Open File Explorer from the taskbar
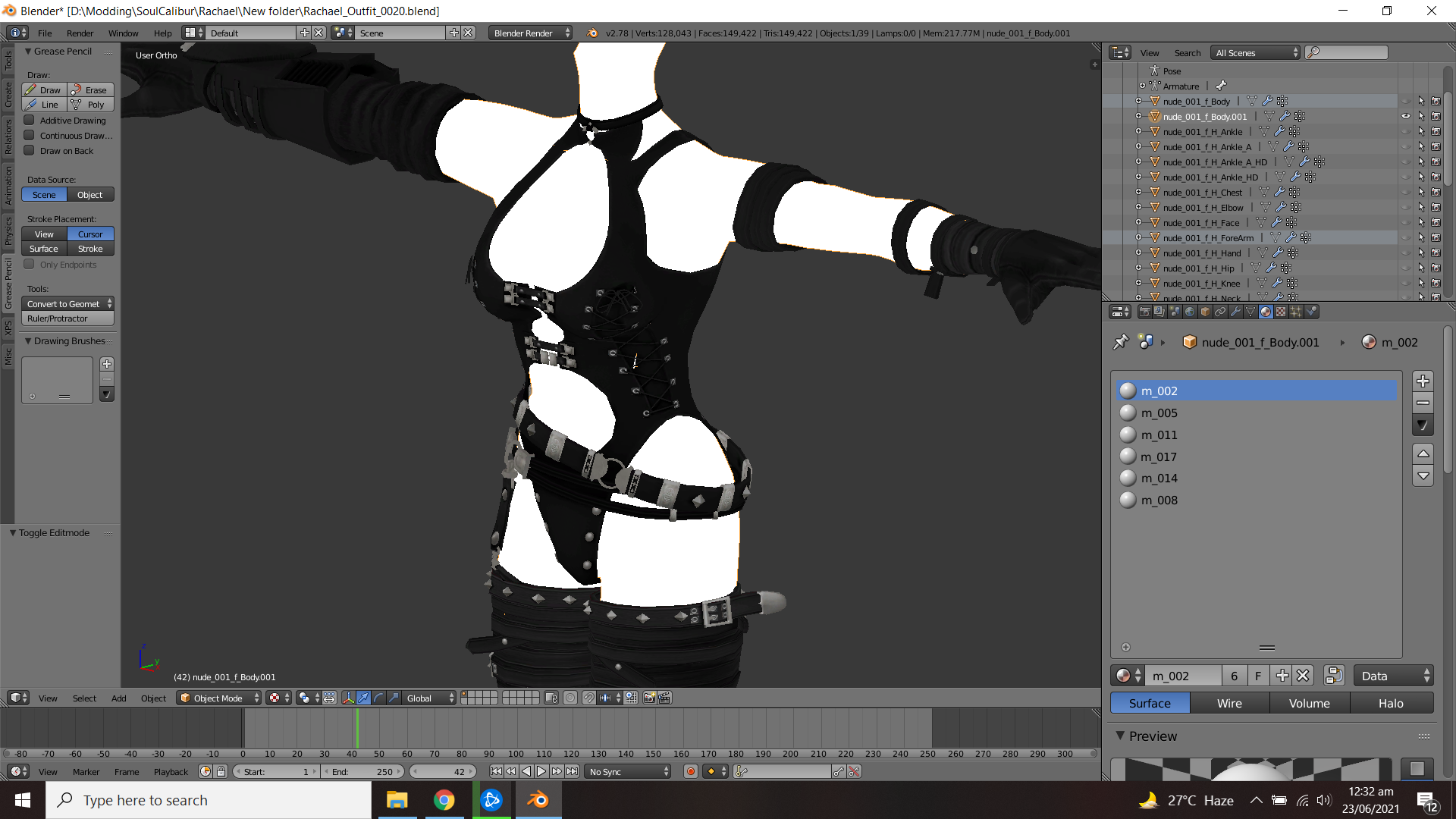 397,800
